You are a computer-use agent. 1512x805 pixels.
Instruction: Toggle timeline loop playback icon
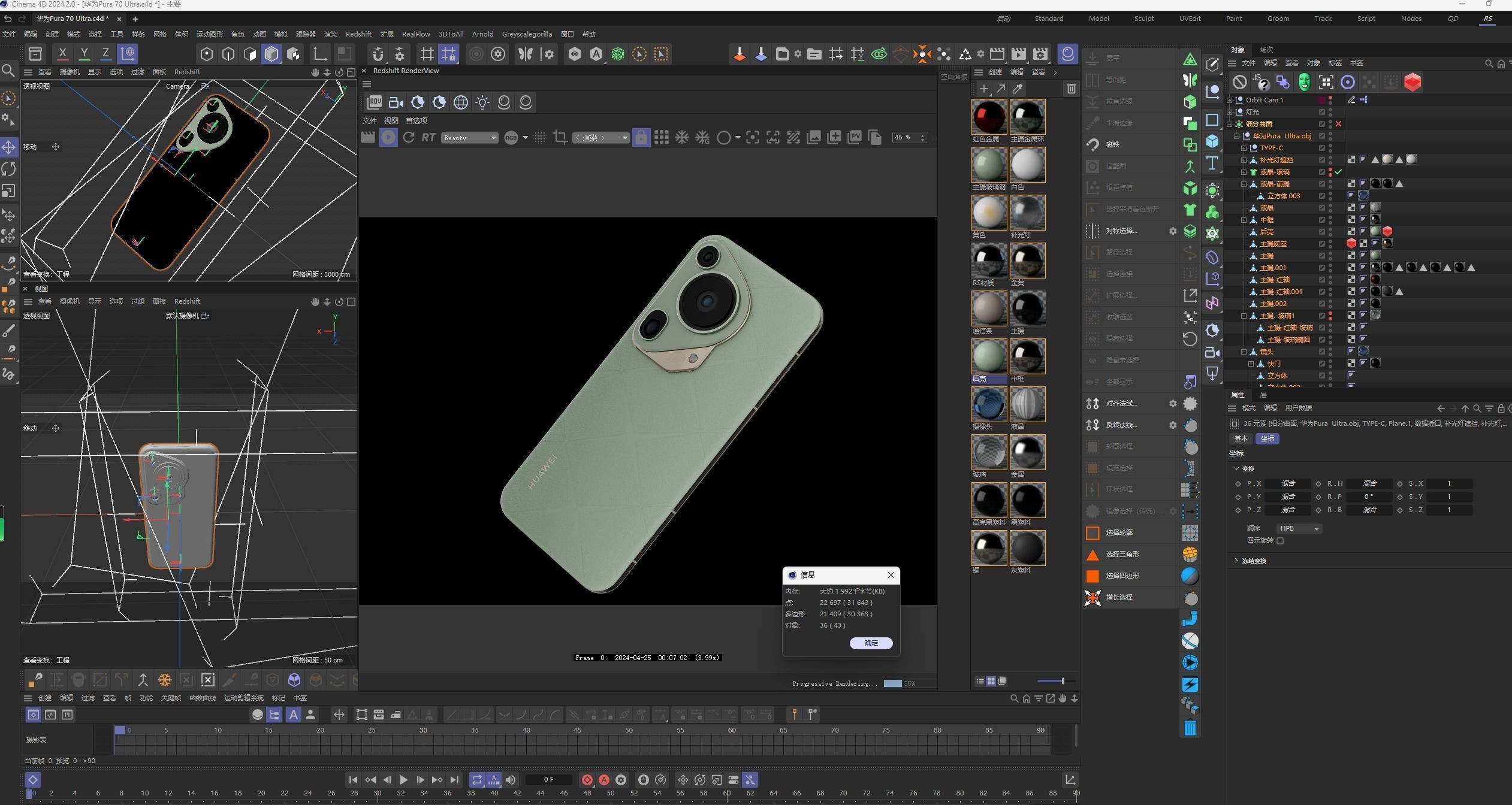pos(476,780)
